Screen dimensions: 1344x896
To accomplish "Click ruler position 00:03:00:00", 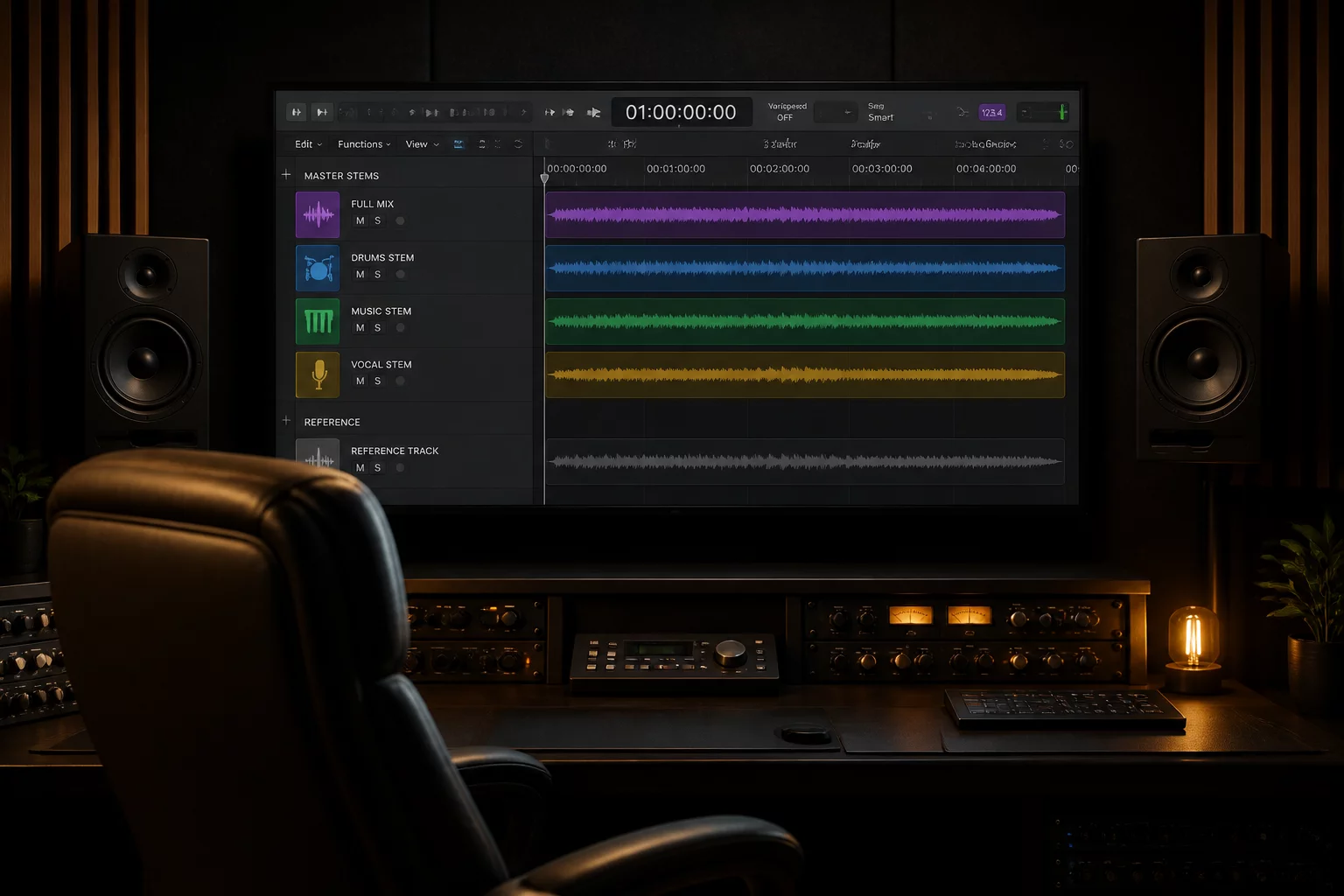I will point(882,169).
